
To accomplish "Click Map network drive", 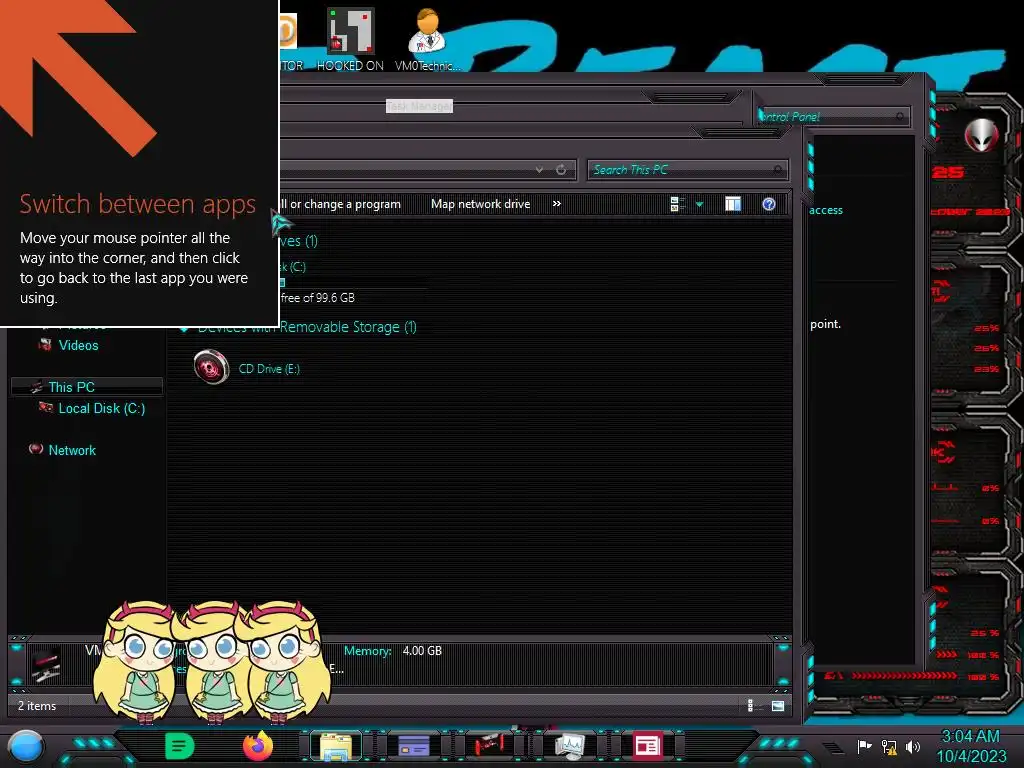I will (481, 204).
